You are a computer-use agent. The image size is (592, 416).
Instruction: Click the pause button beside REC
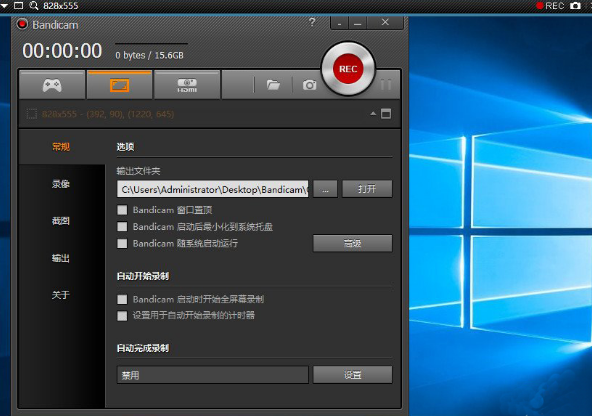pos(386,85)
